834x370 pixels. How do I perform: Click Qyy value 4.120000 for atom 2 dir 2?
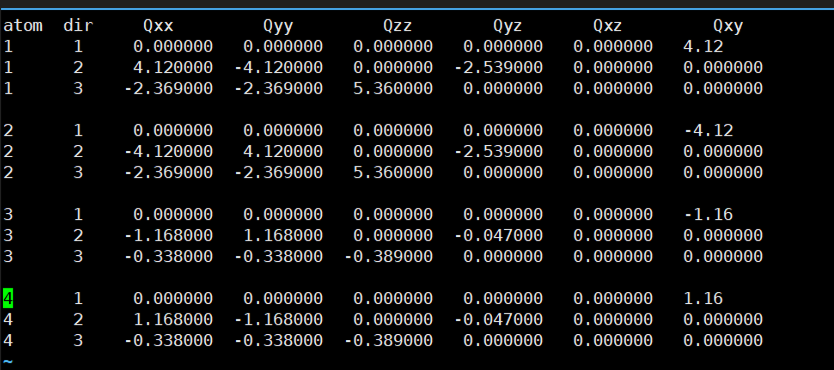pyautogui.click(x=283, y=152)
